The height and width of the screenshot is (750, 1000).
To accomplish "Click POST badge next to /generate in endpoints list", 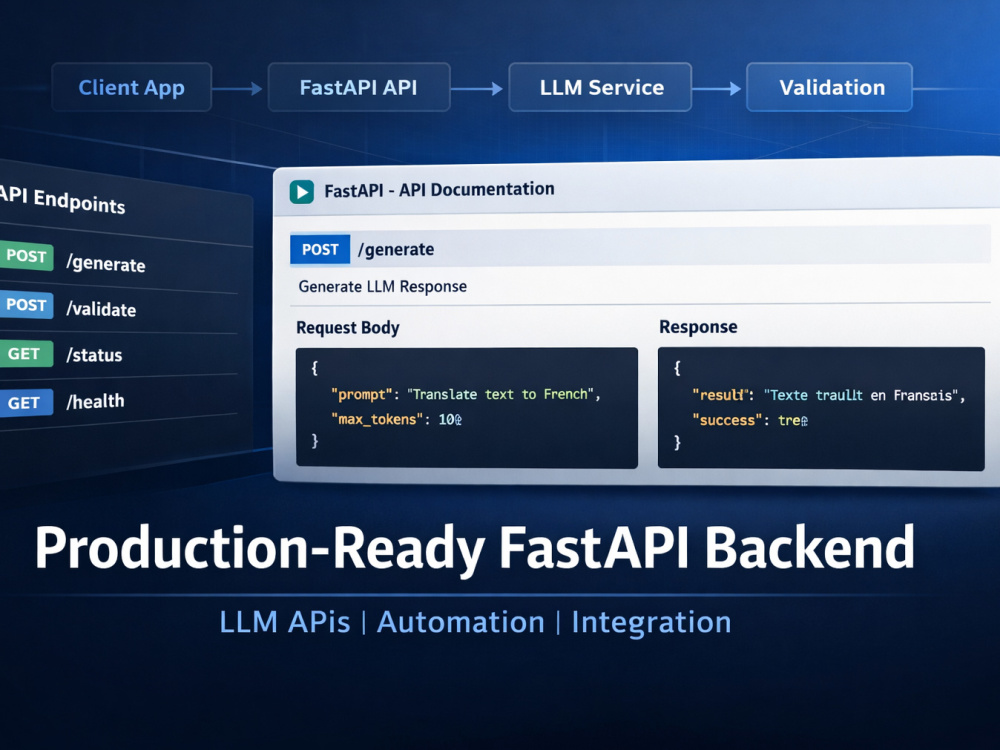I will pos(26,256).
